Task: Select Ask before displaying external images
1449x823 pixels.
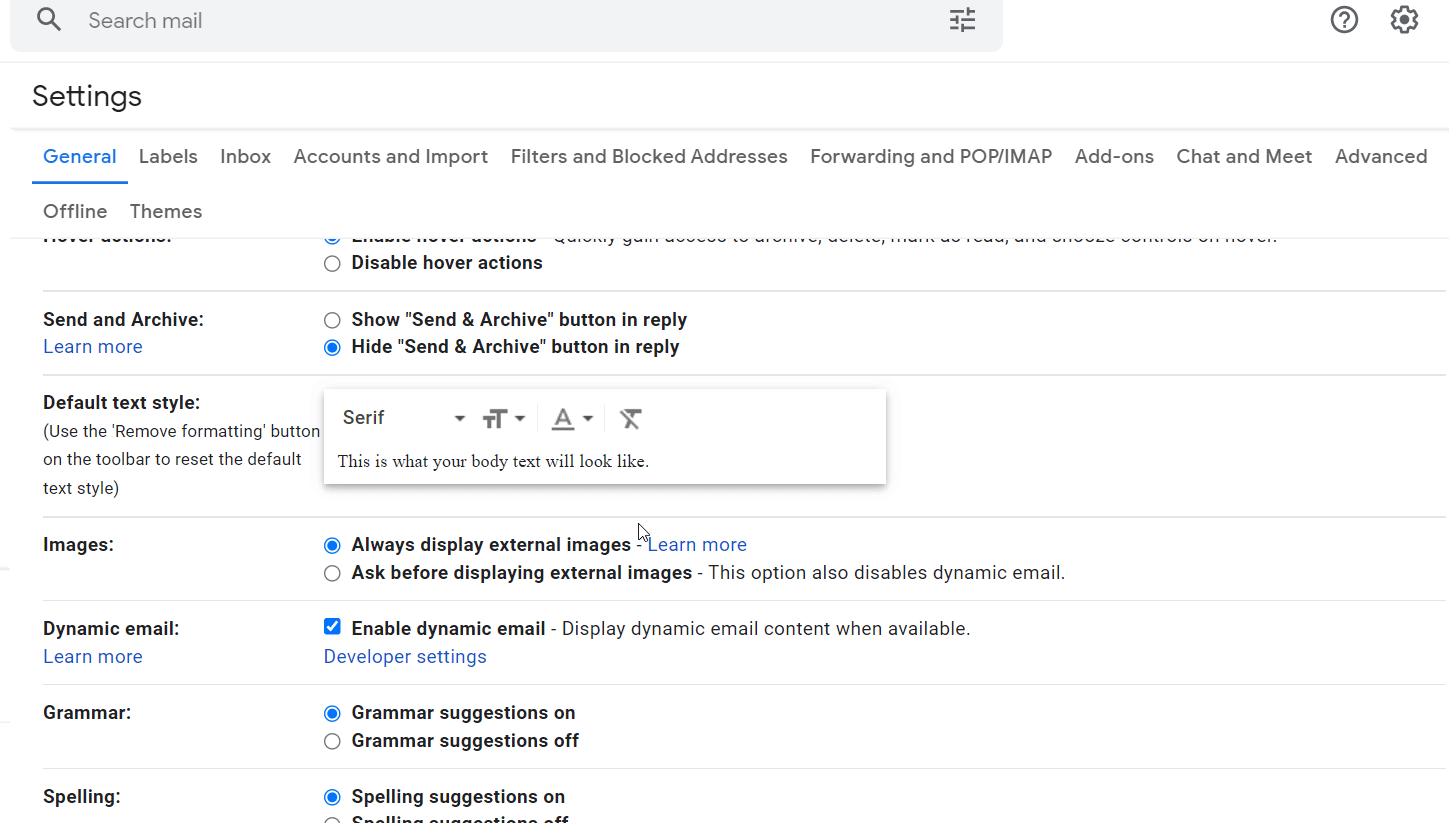Action: click(x=332, y=574)
